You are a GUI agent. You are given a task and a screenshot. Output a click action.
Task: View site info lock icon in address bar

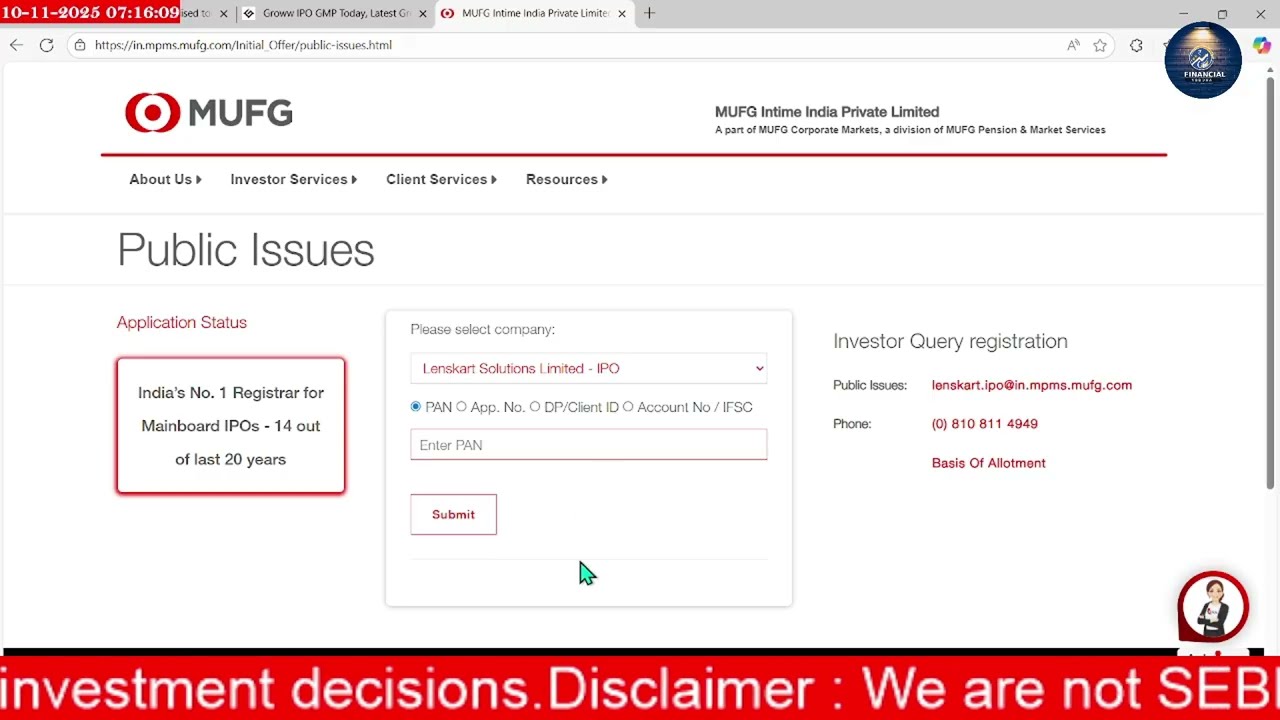[x=80, y=45]
